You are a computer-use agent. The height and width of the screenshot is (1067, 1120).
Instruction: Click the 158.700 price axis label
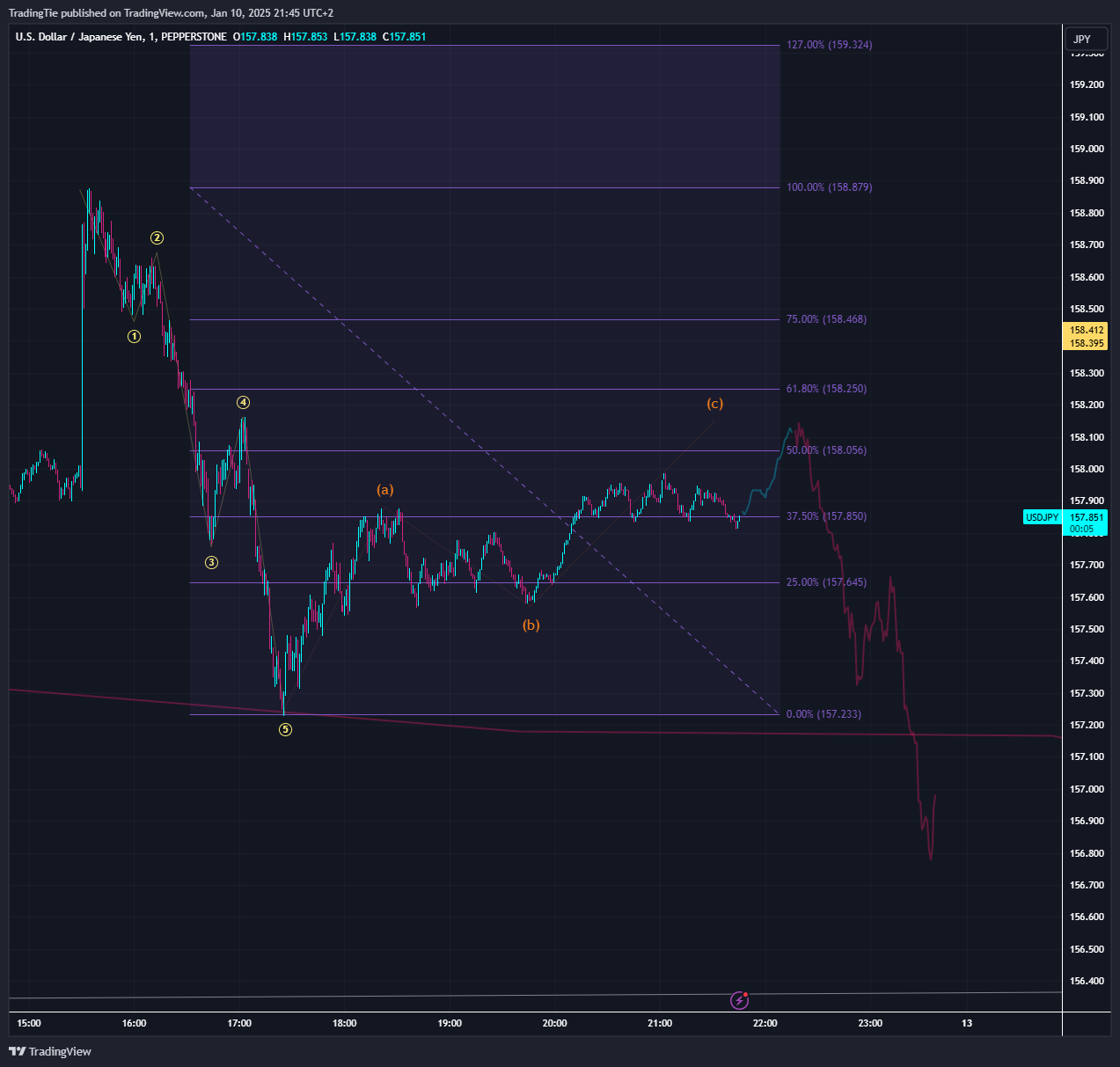[1087, 245]
